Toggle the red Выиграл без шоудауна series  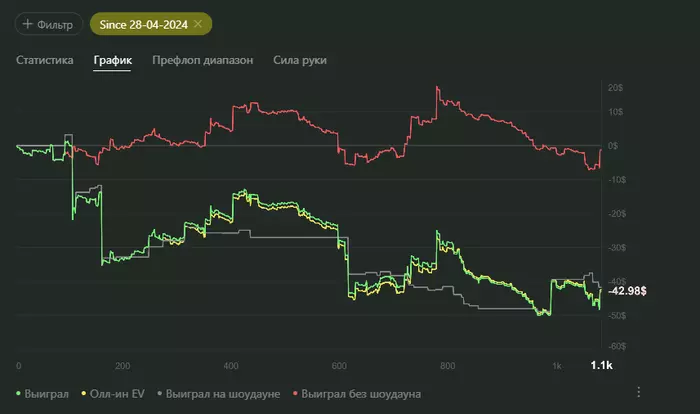pyautogui.click(x=357, y=393)
